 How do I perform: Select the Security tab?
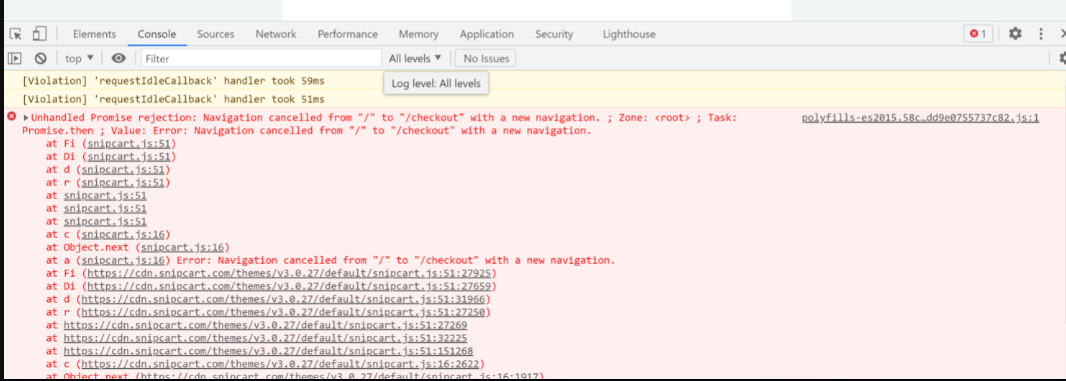coord(554,34)
